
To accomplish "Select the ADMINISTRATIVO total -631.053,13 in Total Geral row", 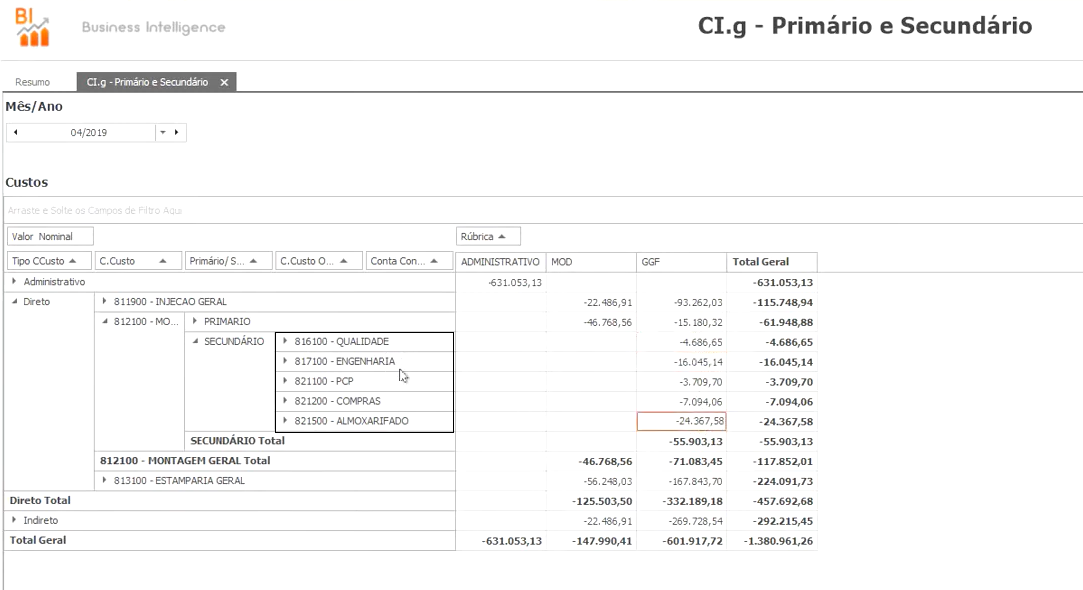I will (501, 541).
